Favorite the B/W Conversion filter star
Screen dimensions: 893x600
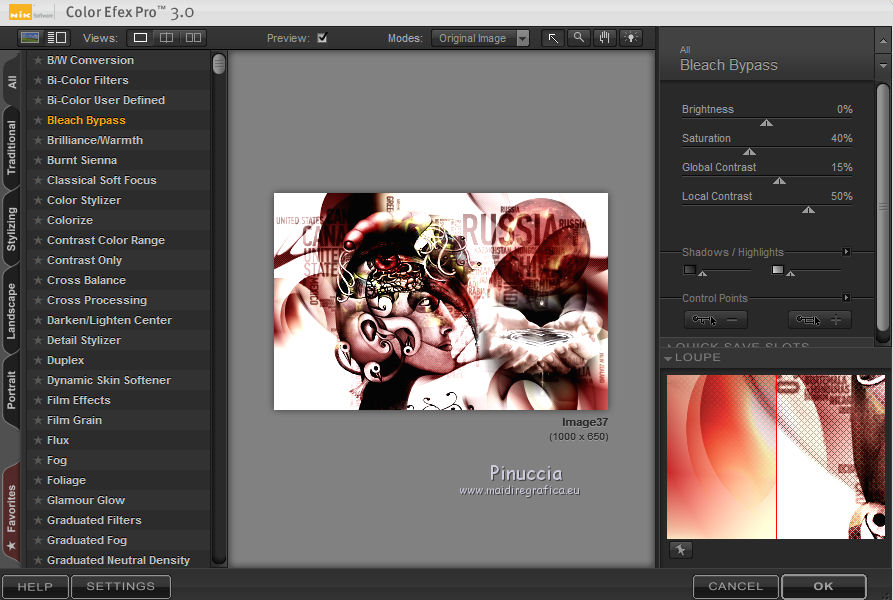coord(38,60)
